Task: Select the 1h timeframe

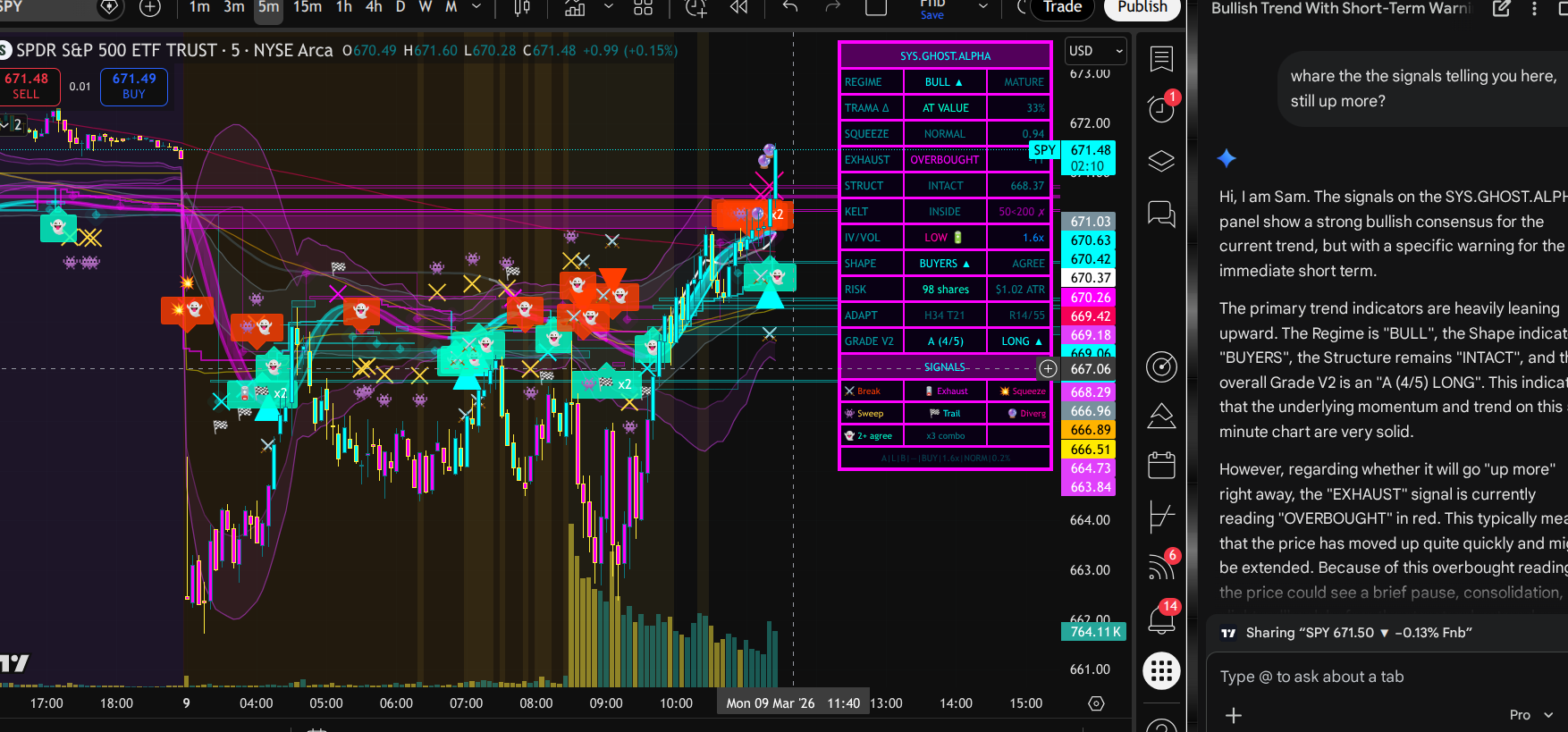Action: 344,7
